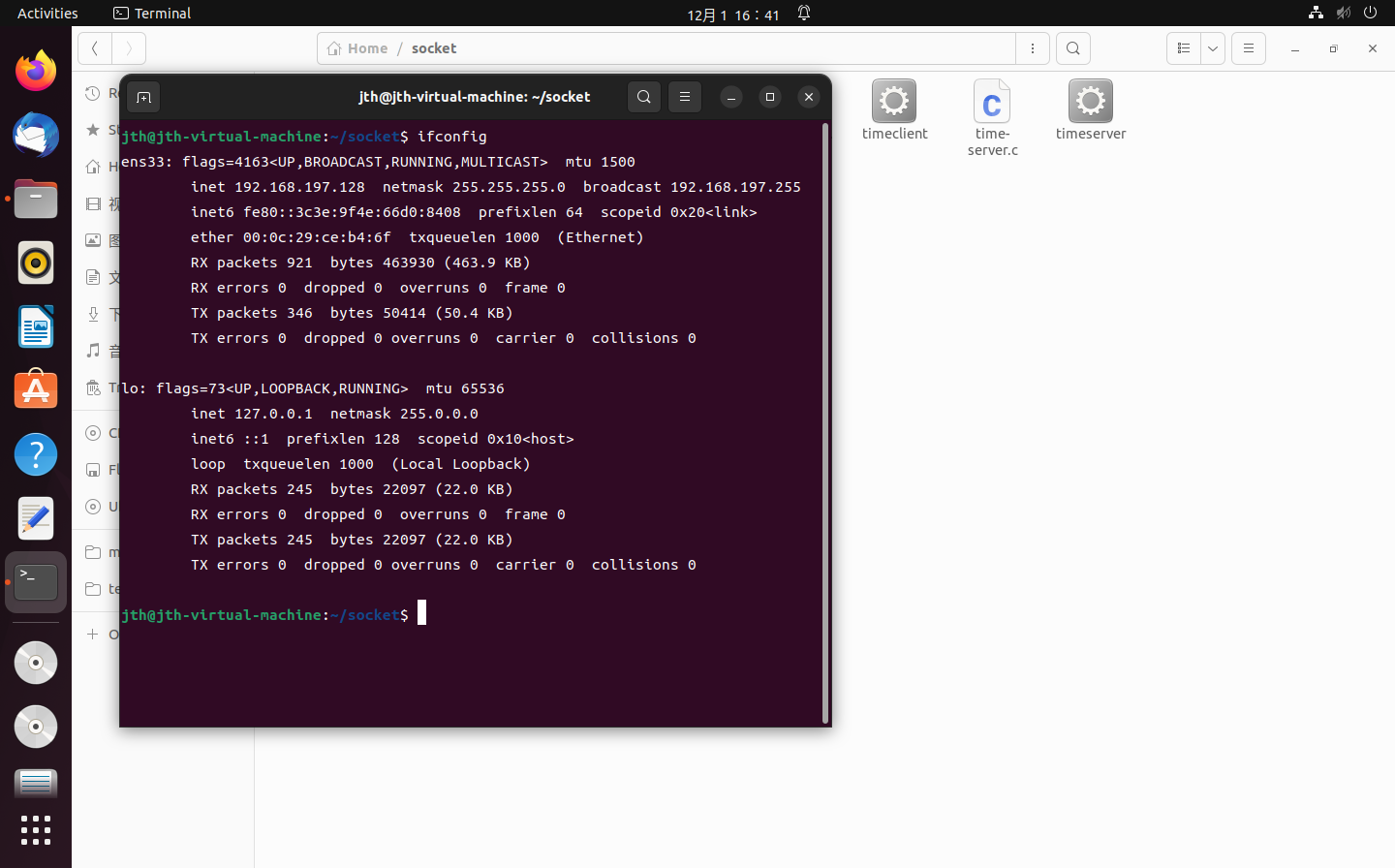Image resolution: width=1395 pixels, height=868 pixels.
Task: Maximize the terminal window
Action: click(x=770, y=97)
